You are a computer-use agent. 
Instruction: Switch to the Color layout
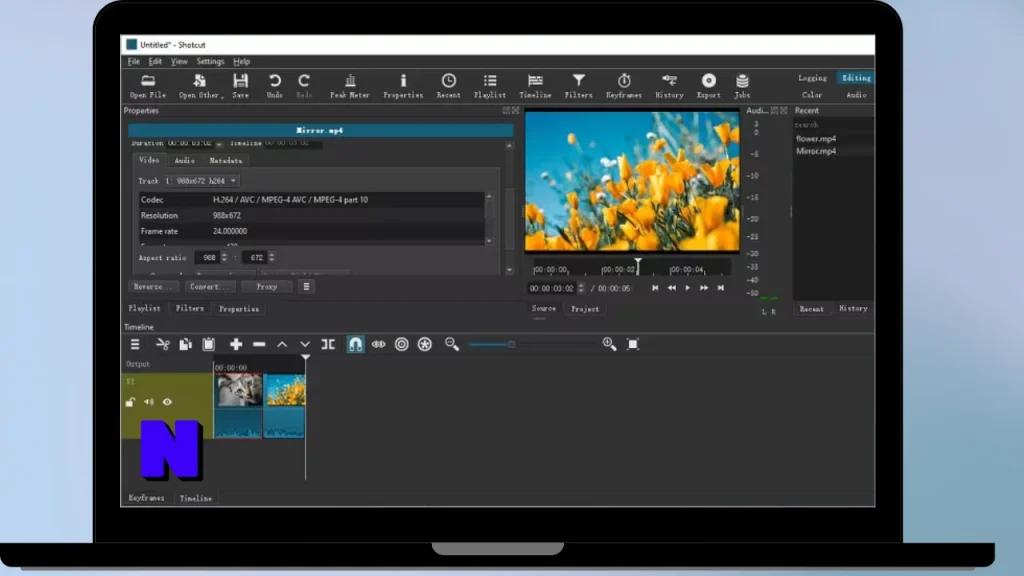click(812, 95)
